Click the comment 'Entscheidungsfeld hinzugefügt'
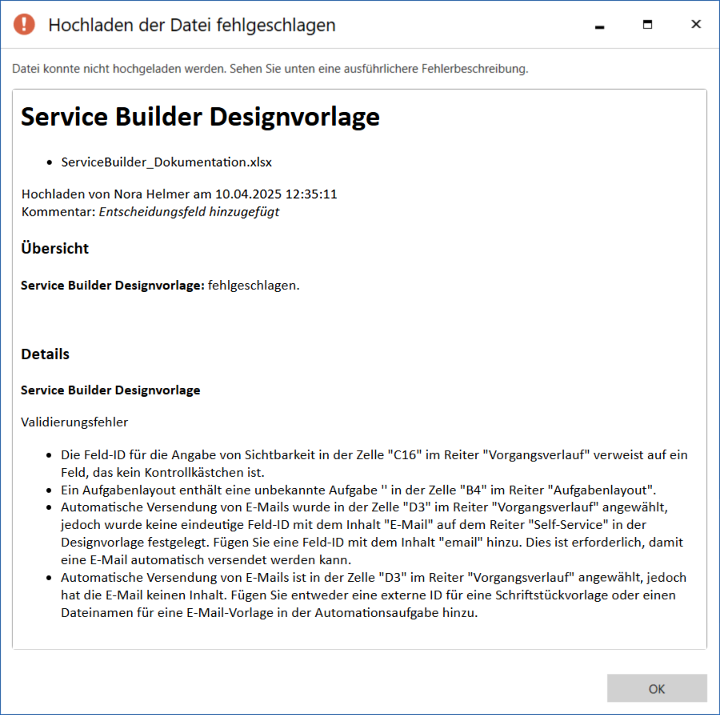Screen dimensions: 720x715 188,211
